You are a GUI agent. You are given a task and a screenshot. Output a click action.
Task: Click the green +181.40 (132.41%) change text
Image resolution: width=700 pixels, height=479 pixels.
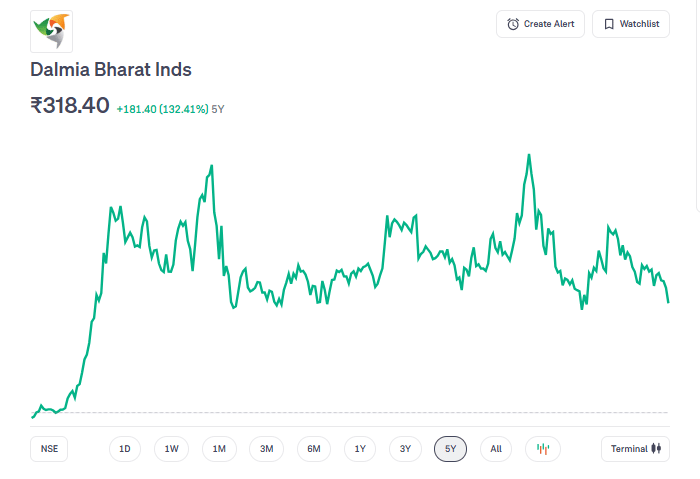(x=162, y=109)
